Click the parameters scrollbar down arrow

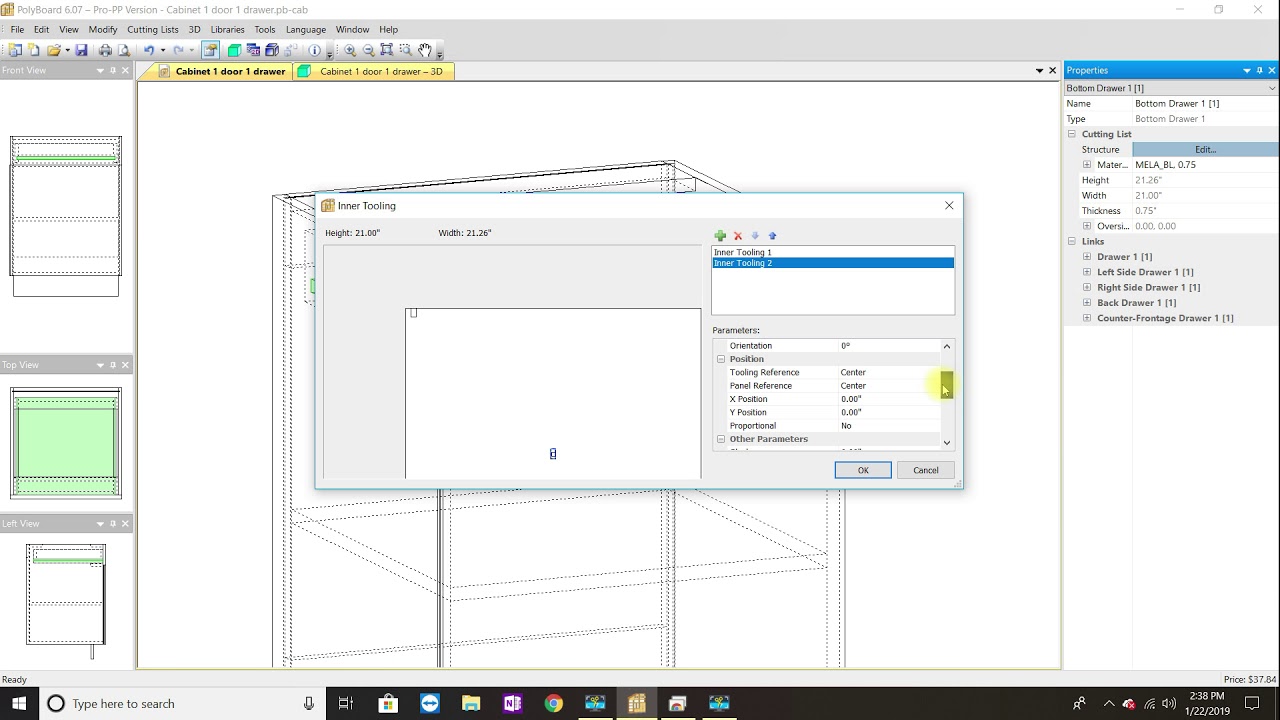(947, 442)
